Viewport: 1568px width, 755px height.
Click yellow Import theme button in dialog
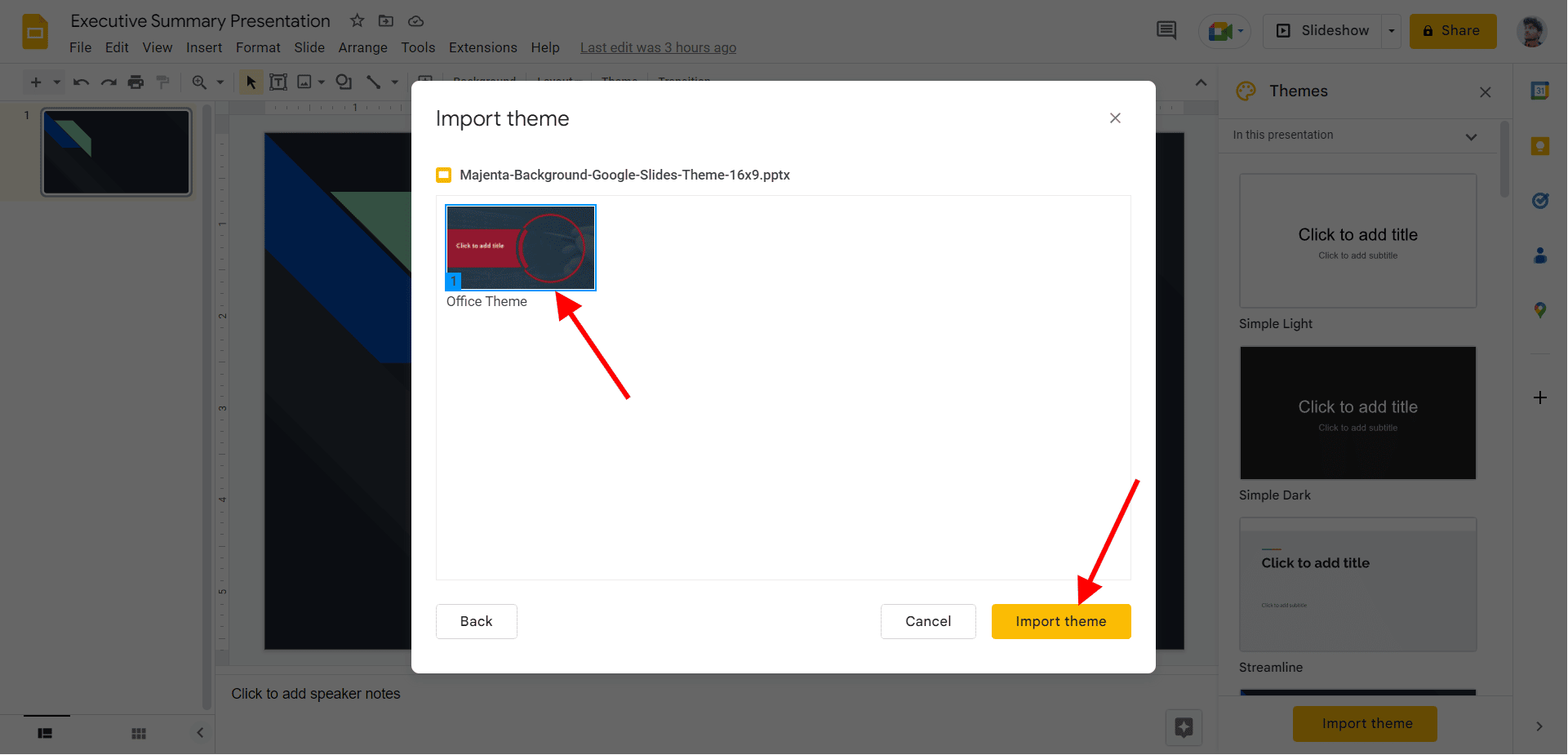pos(1060,621)
